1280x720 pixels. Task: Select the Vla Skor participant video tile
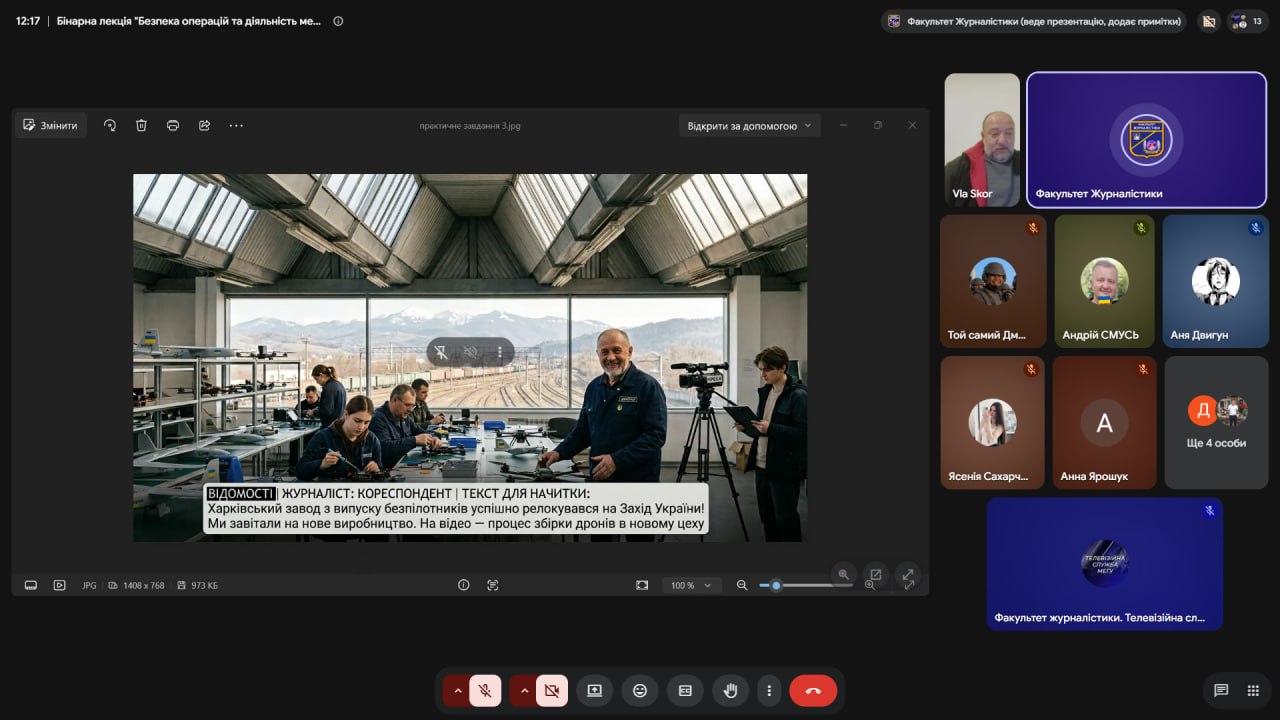click(982, 140)
